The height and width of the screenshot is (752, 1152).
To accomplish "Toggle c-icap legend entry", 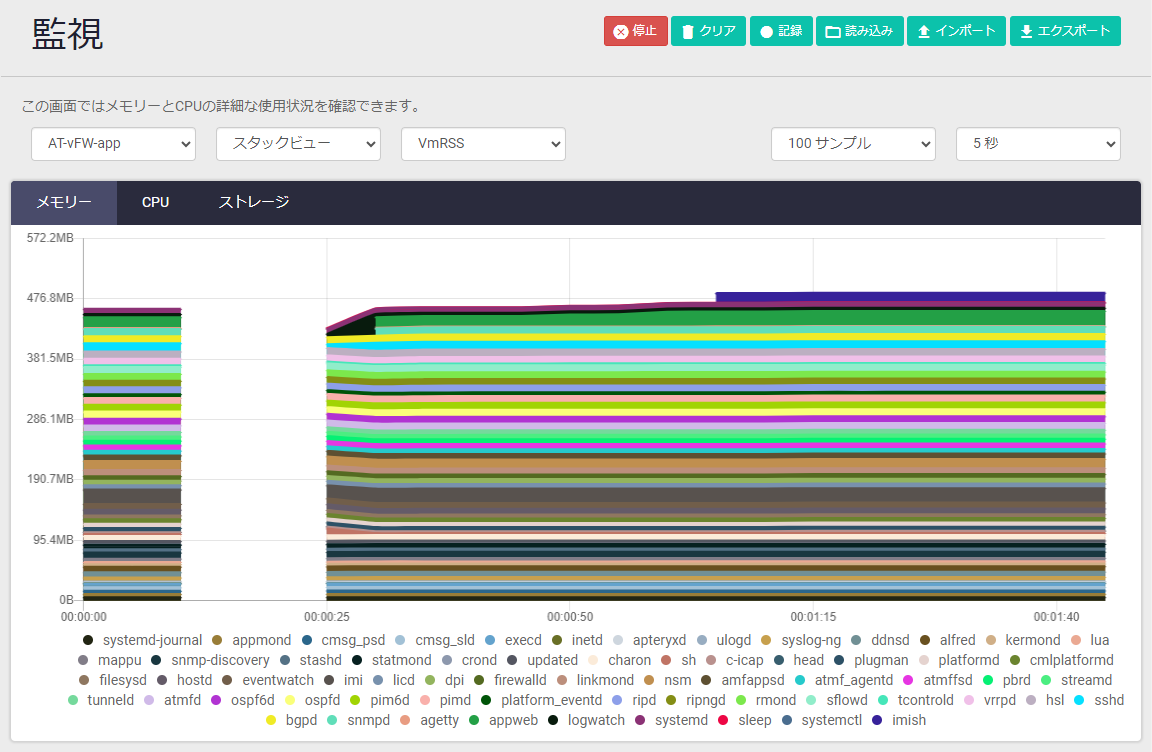I will point(734,659).
